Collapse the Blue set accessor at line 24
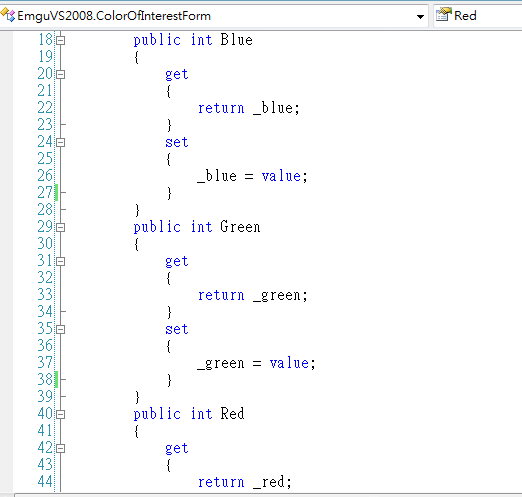 click(x=60, y=143)
